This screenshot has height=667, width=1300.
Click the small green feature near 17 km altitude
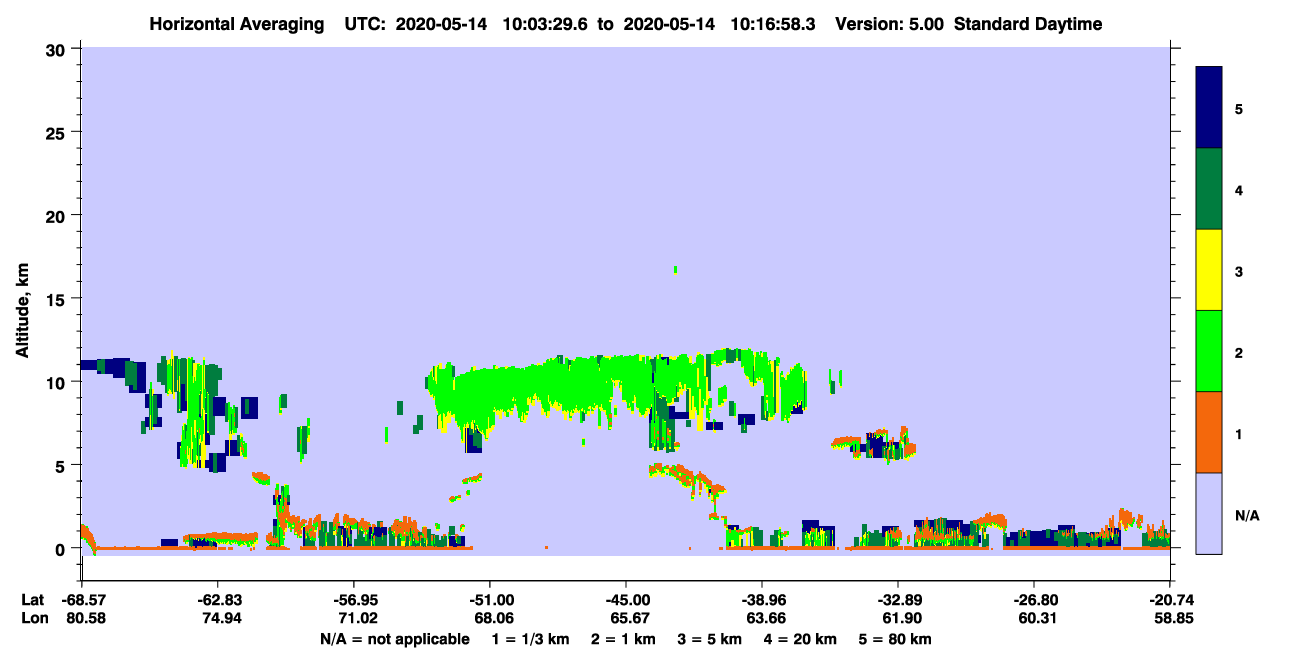pyautogui.click(x=676, y=269)
